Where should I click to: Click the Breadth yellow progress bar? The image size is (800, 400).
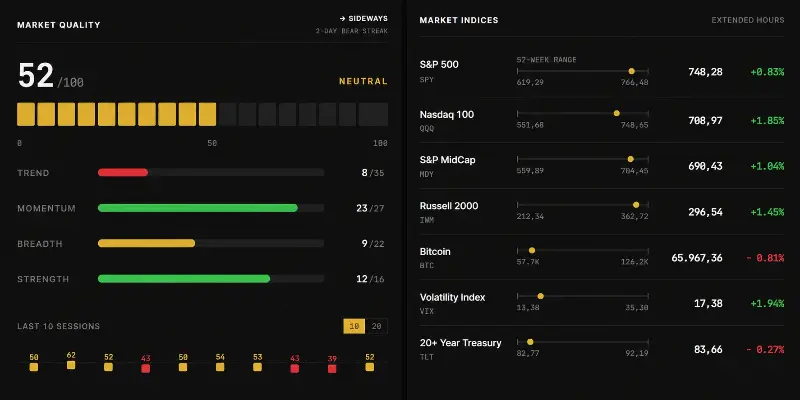146,243
